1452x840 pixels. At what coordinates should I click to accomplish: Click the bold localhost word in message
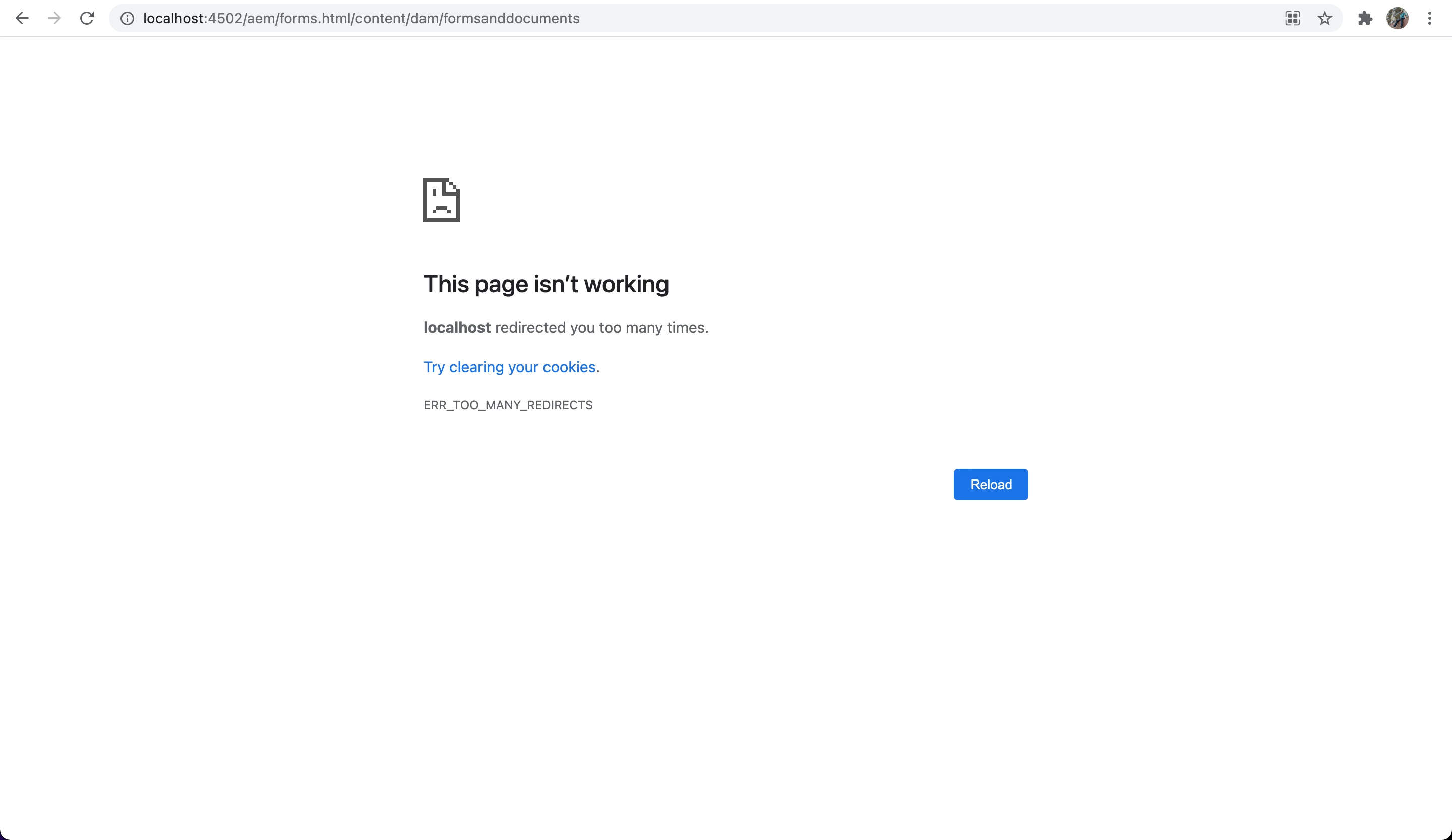tap(457, 328)
